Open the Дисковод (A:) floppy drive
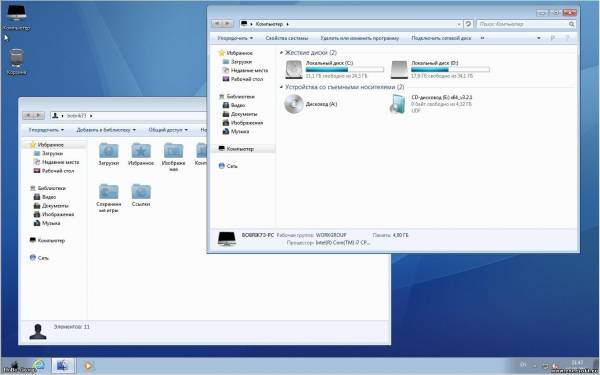 pos(294,104)
